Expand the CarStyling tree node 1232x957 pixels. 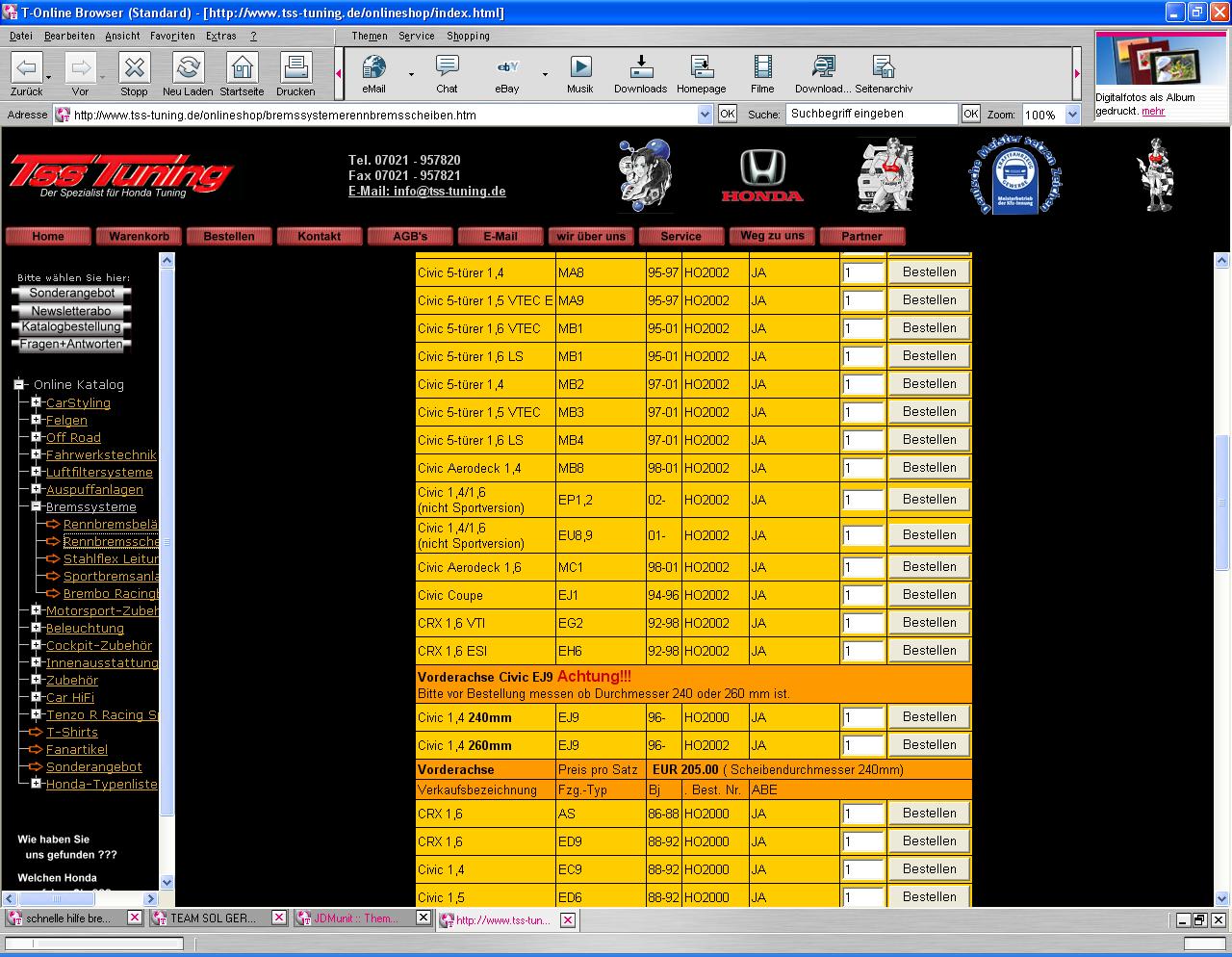pos(36,402)
